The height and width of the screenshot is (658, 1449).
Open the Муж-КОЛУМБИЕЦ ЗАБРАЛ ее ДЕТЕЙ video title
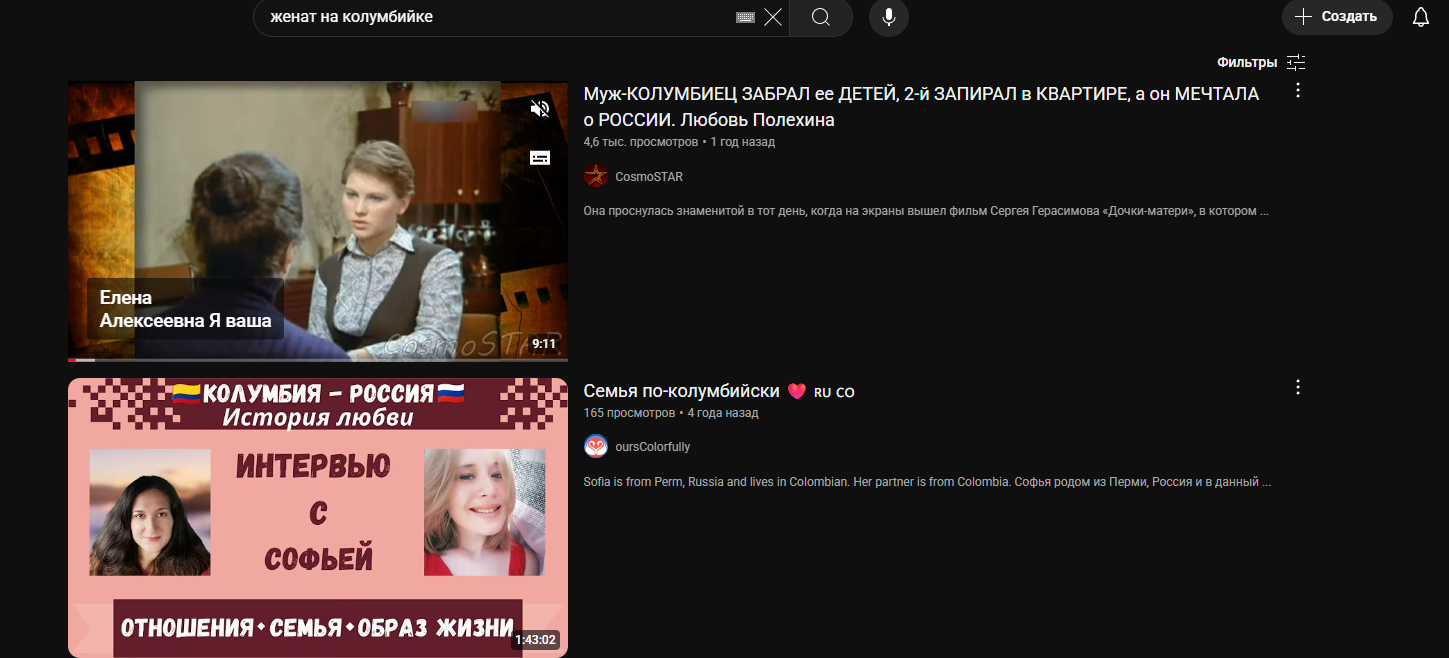coord(921,107)
